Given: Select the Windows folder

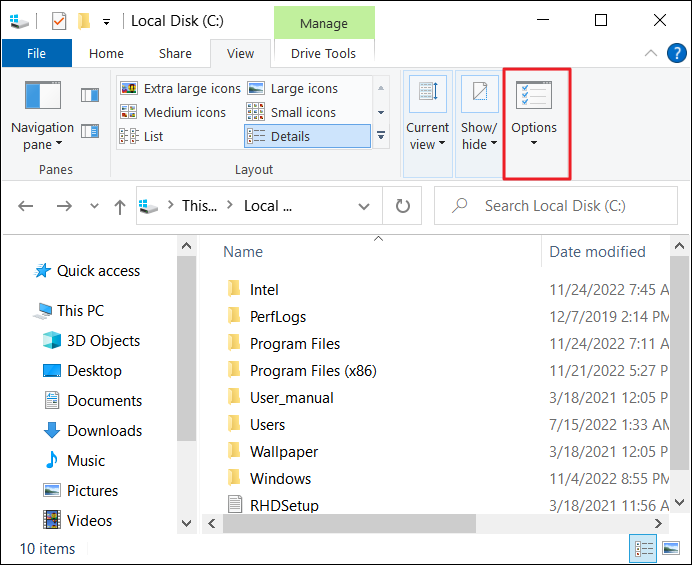Looking at the screenshot, I should [x=269, y=478].
